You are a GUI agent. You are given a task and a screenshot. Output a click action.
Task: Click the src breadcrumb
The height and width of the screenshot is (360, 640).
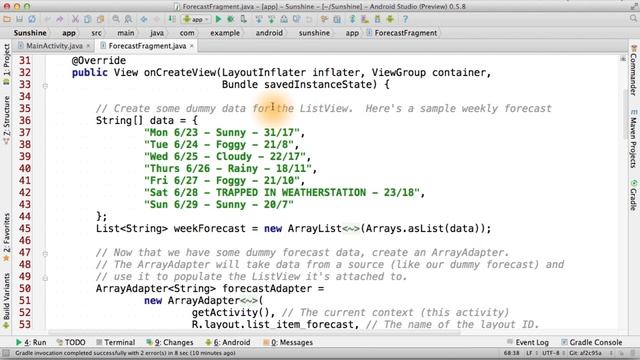96,33
